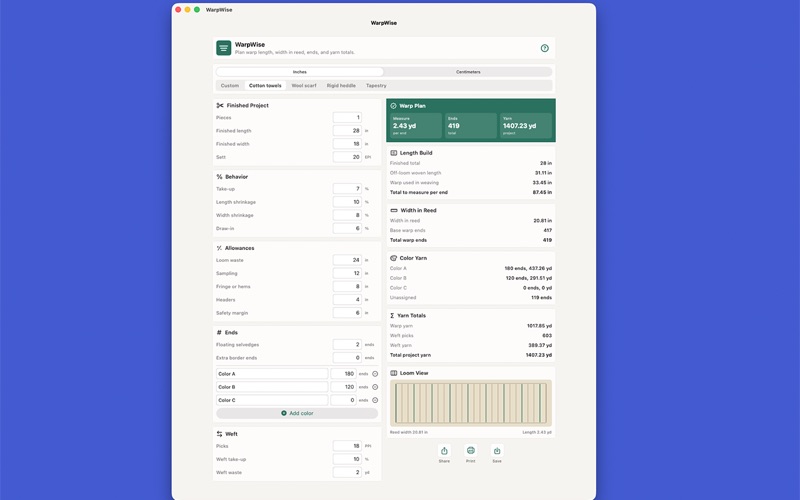
Task: Remove Color A row
Action: coord(375,374)
